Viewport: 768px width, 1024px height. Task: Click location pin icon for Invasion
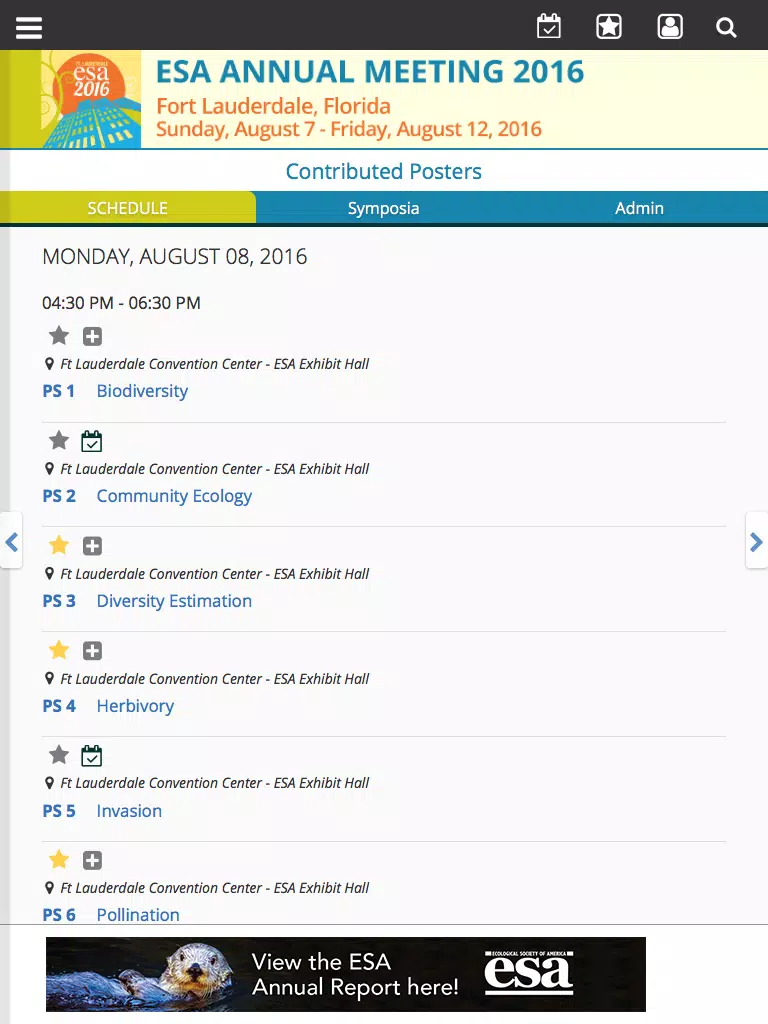[49, 783]
